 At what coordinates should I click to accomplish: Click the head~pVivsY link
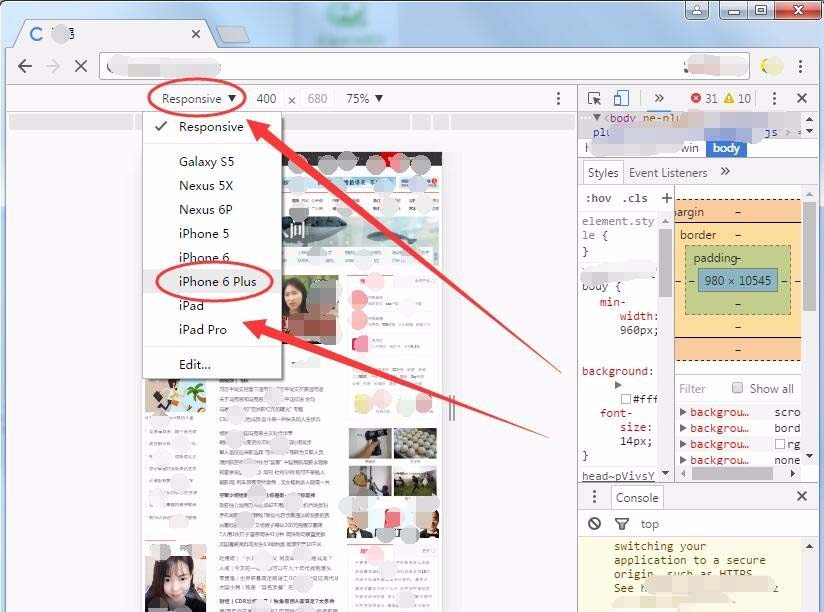point(618,476)
